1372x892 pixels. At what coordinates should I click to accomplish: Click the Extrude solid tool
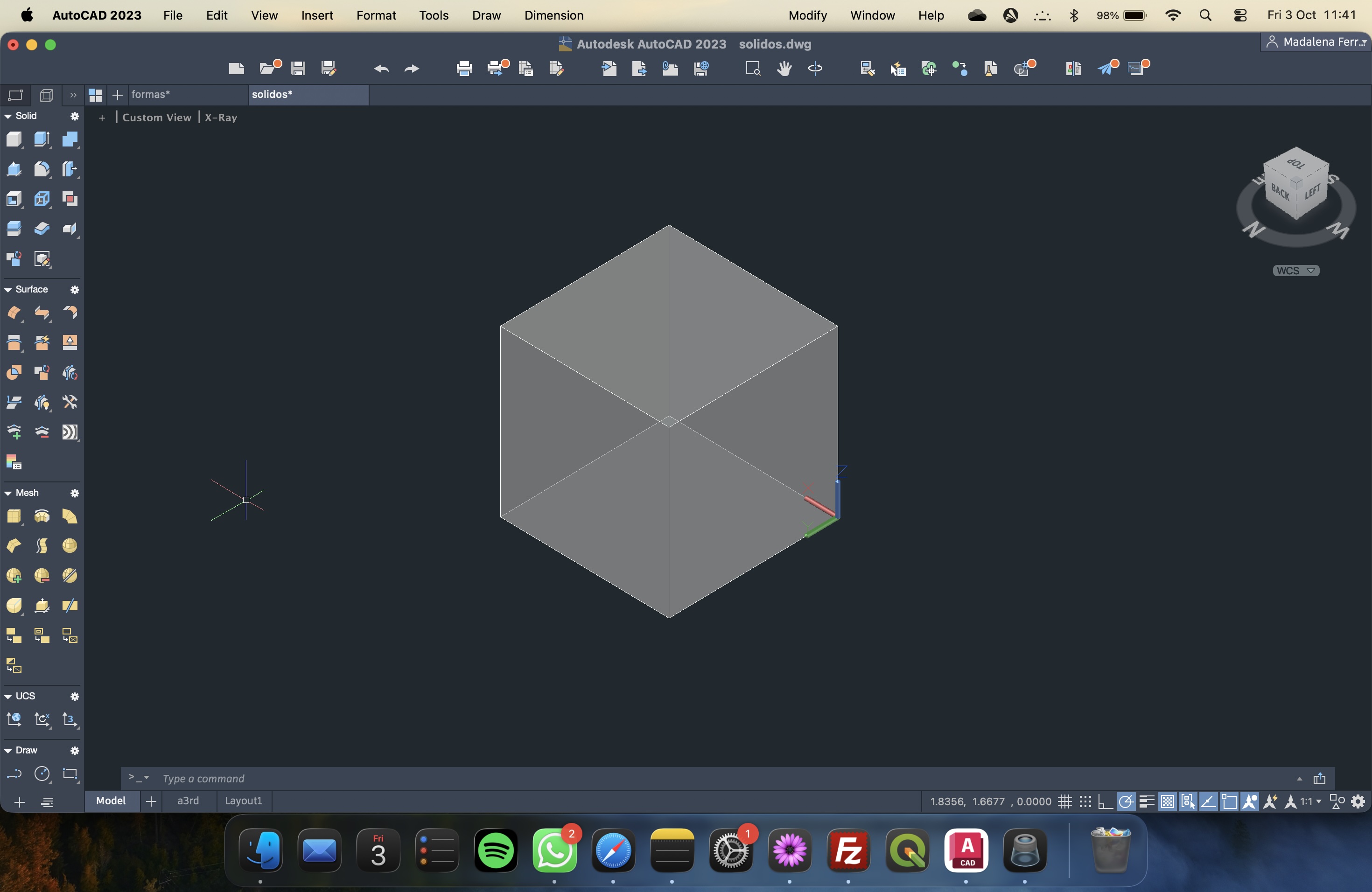[x=42, y=139]
